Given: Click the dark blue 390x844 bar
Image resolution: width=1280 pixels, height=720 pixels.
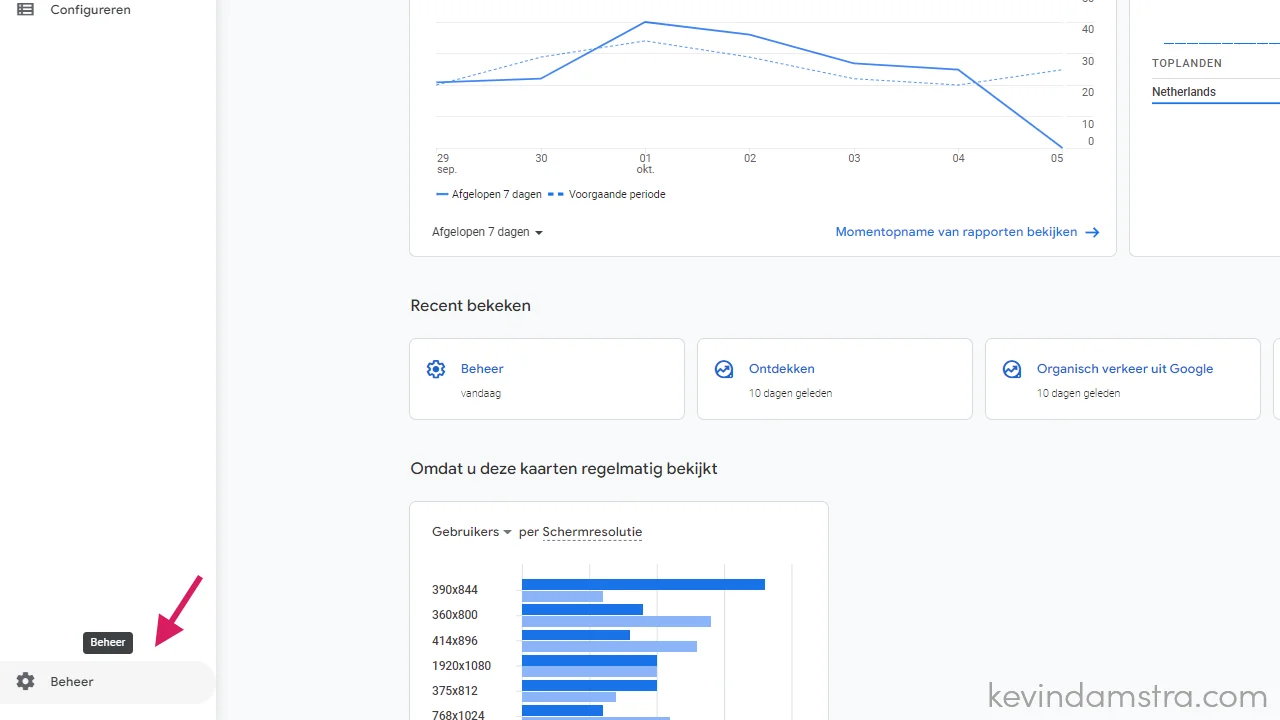Looking at the screenshot, I should tap(643, 584).
